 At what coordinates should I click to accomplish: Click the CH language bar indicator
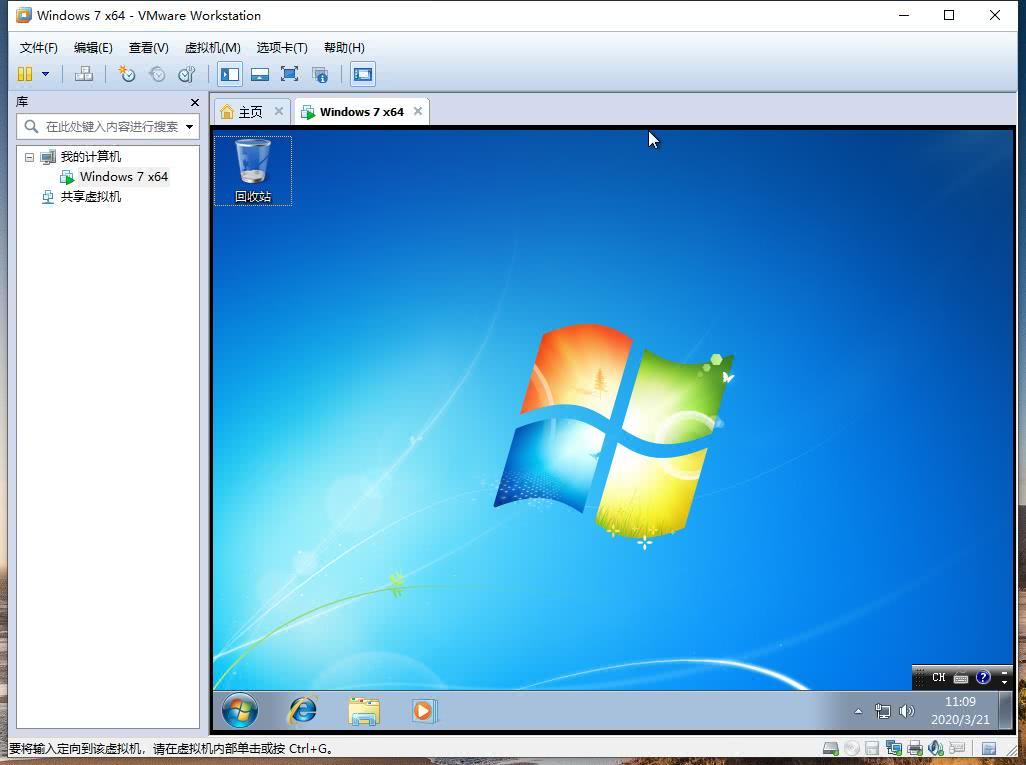pyautogui.click(x=938, y=678)
